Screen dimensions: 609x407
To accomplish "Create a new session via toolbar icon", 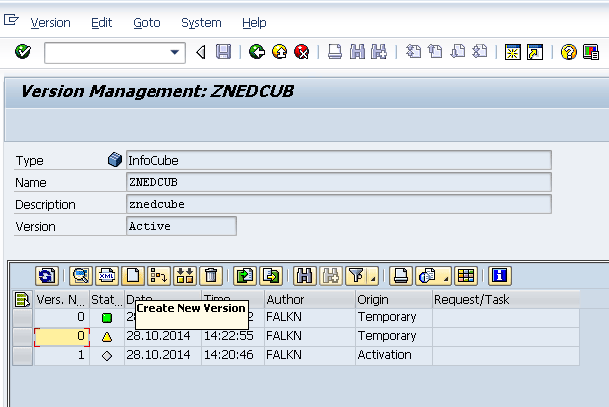I will (513, 52).
